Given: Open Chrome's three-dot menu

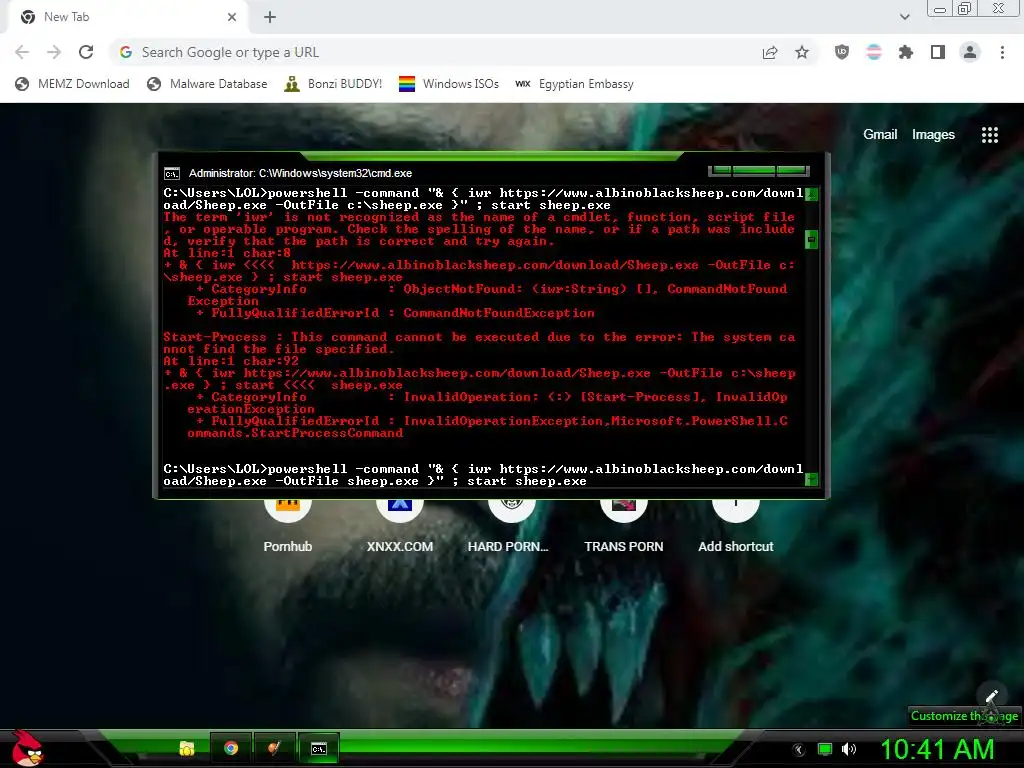Looking at the screenshot, I should click(1002, 52).
